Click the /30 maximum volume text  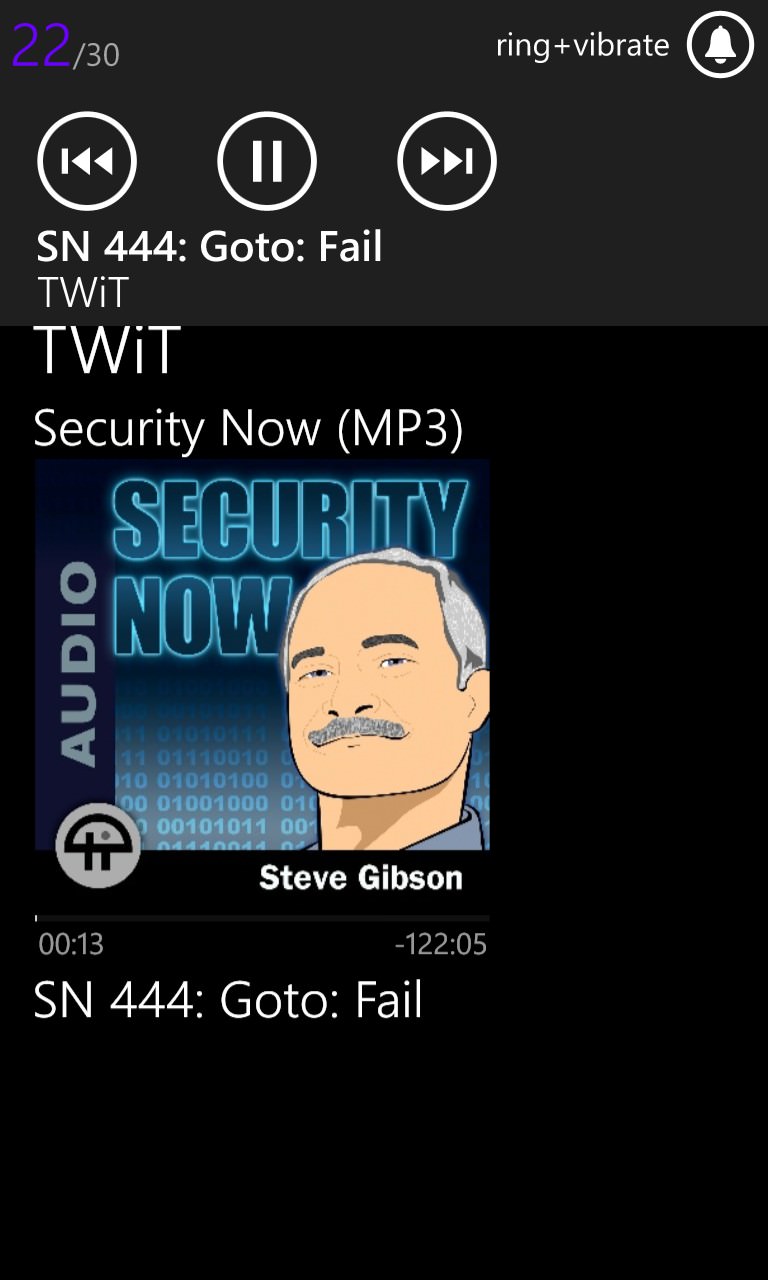coord(96,55)
